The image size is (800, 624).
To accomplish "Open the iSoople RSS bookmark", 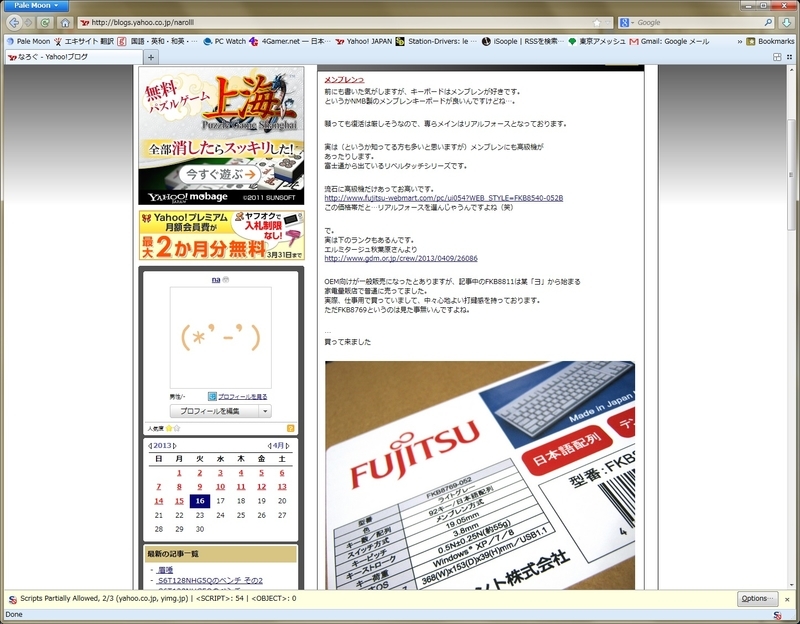I will [523, 41].
